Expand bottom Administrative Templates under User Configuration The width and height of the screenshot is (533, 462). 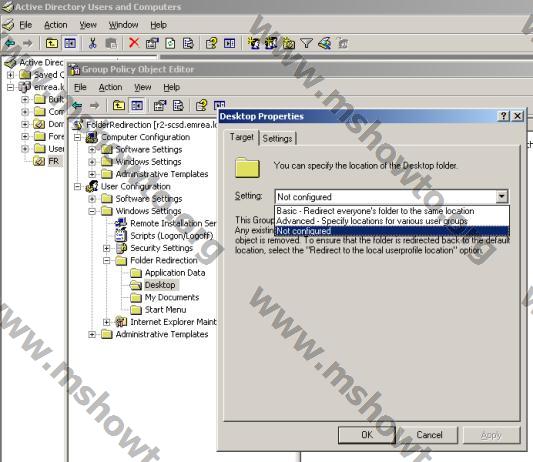pos(92,335)
